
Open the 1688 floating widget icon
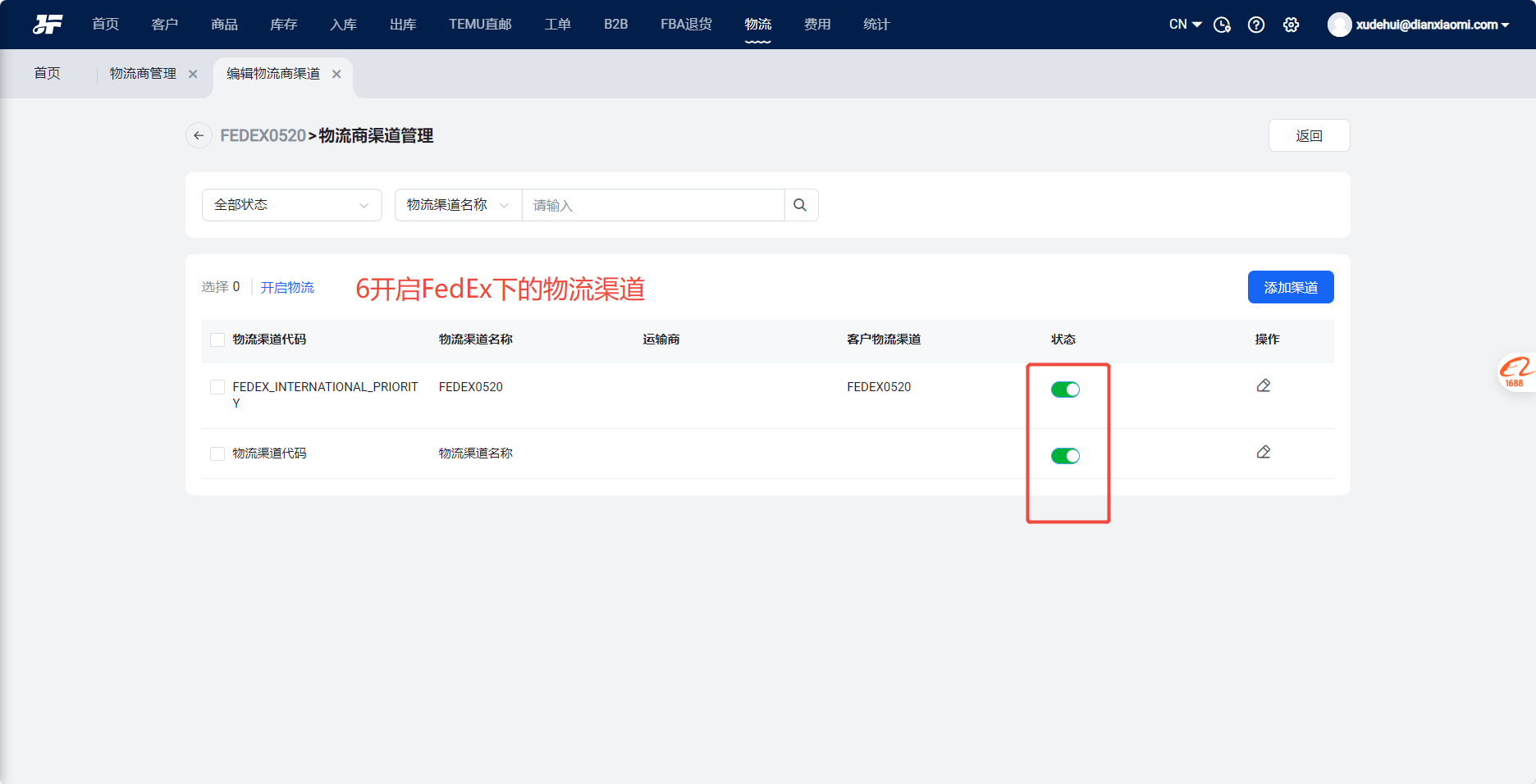[1516, 372]
